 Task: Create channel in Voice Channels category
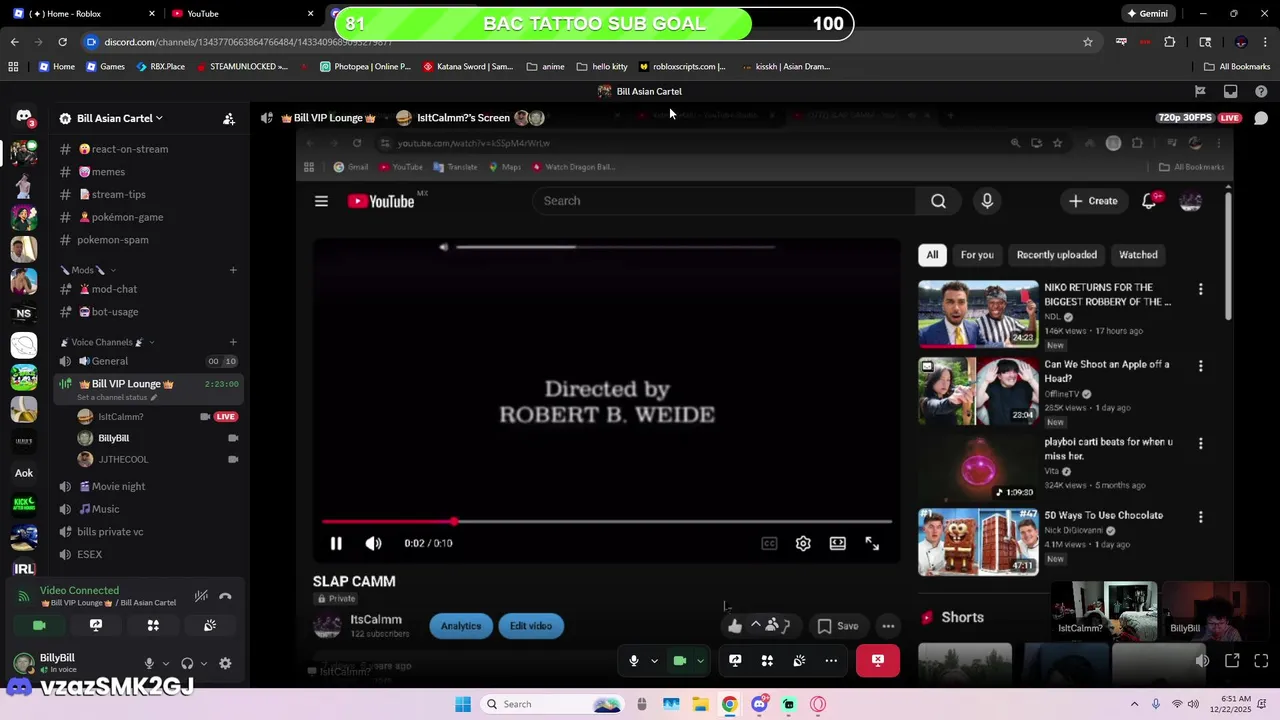point(233,342)
